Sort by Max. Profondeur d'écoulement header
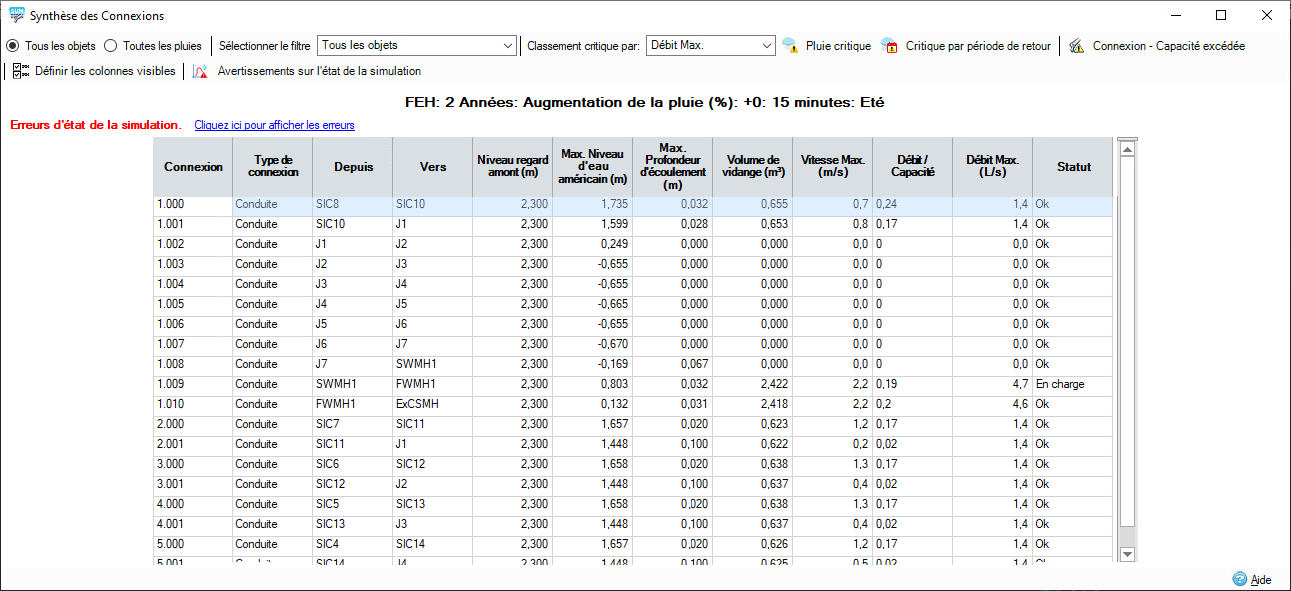 pos(673,167)
